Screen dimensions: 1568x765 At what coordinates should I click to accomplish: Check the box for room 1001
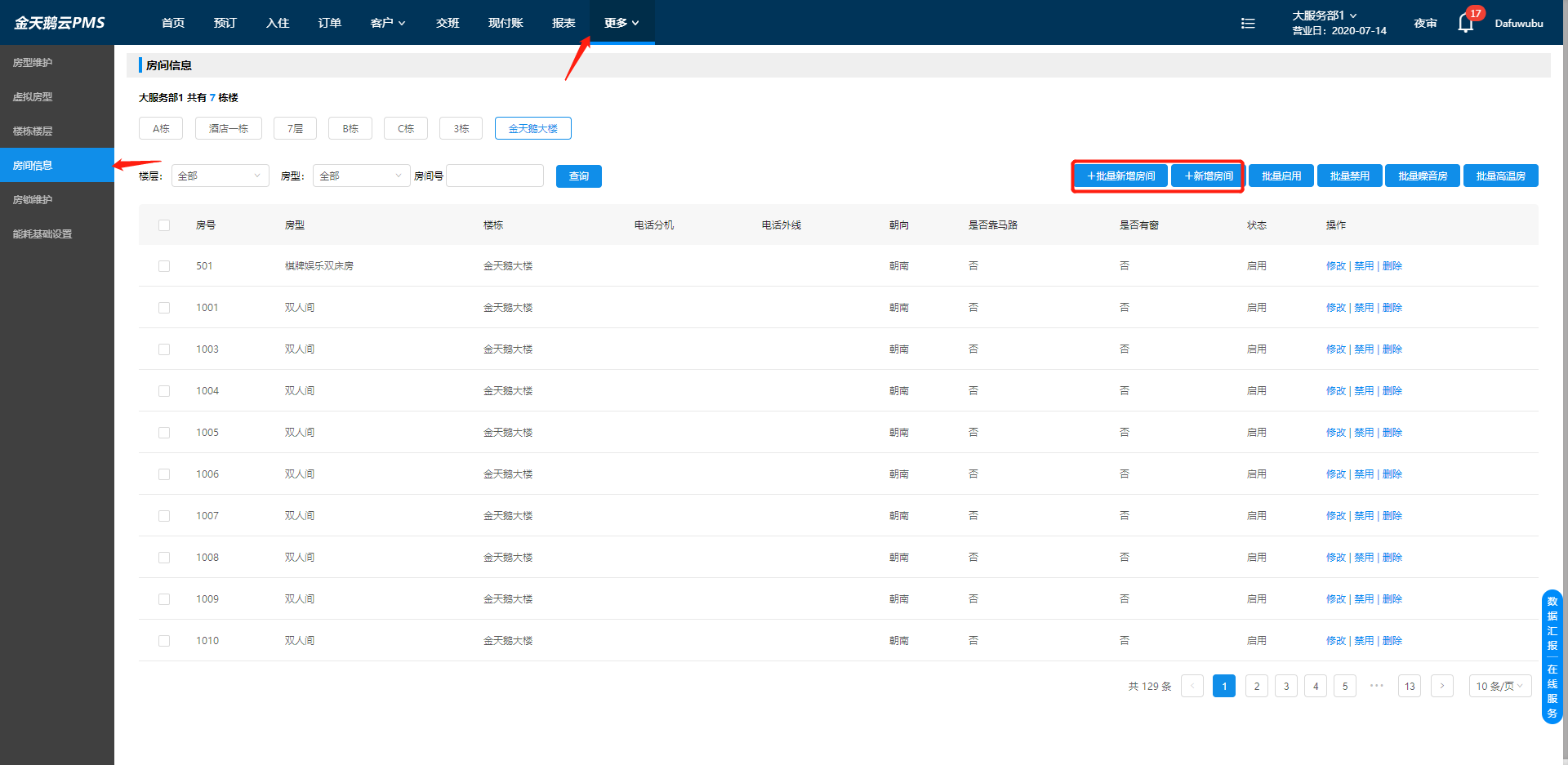[164, 308]
